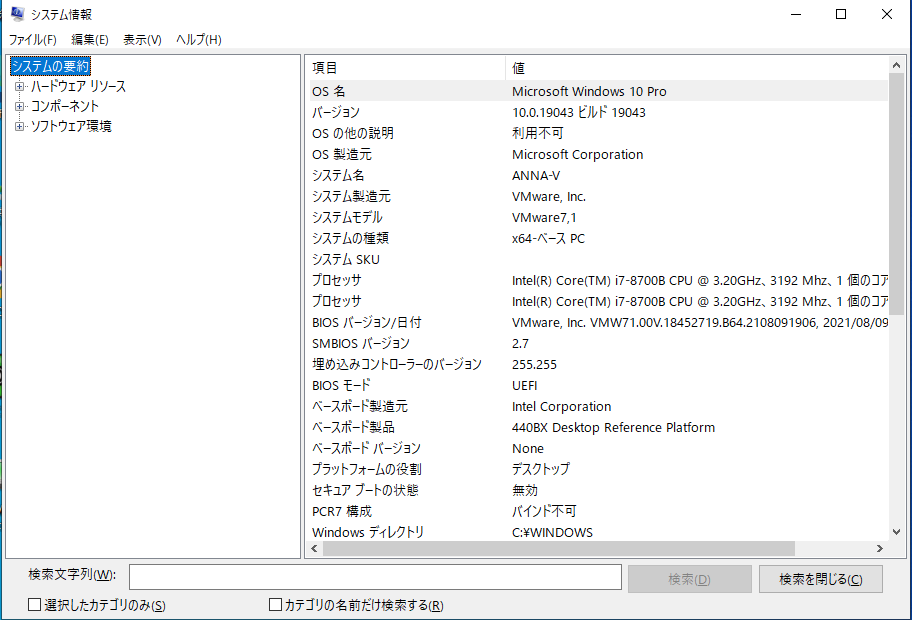Screen dimensions: 912x620
Task: Open the 編集(E) menu
Action: pos(90,40)
